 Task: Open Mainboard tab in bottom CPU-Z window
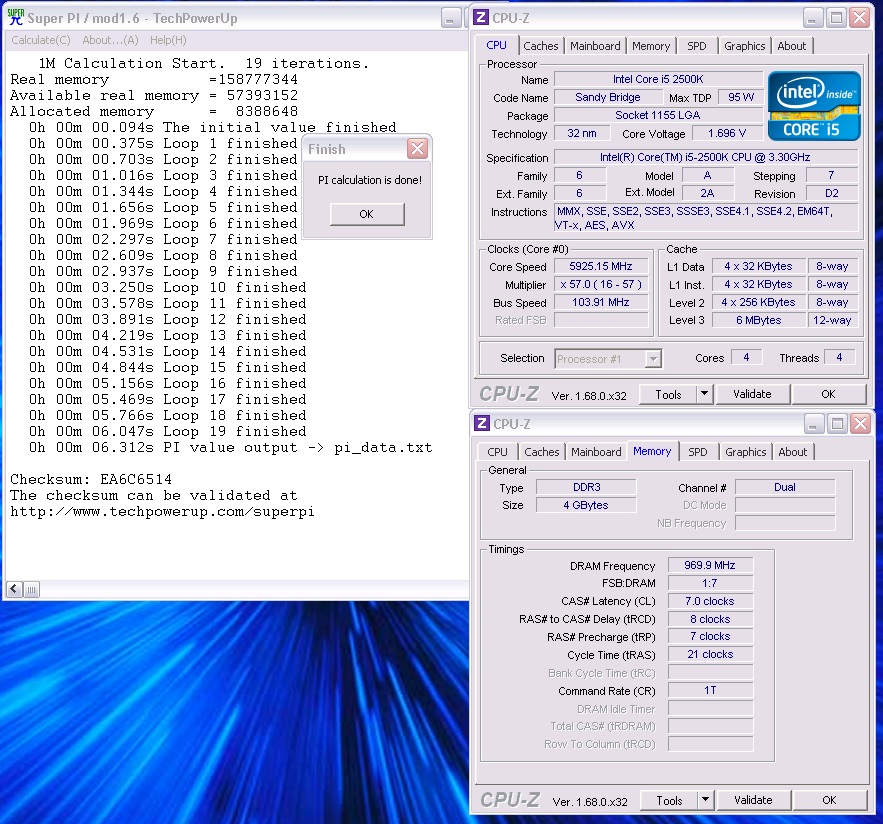[596, 452]
